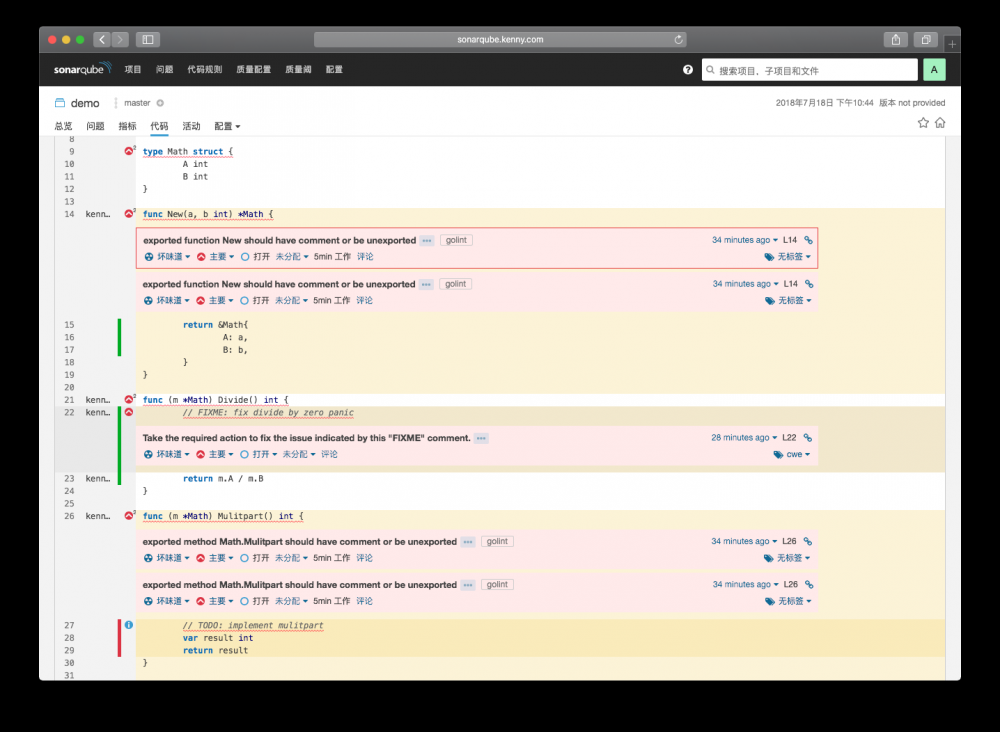Click the home icon near the favorite star
Viewport: 1000px width, 732px height.
point(940,121)
